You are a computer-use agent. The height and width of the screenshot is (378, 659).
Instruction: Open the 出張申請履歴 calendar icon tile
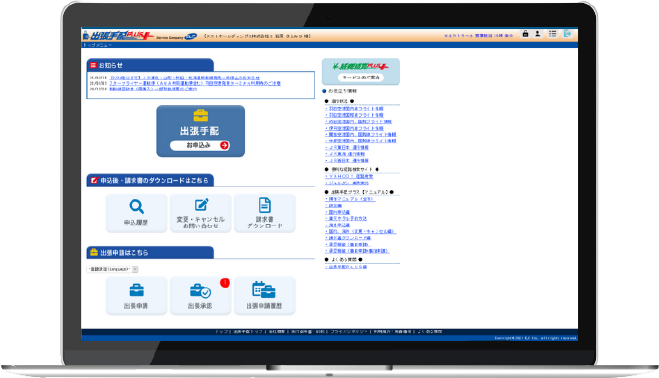pos(265,296)
